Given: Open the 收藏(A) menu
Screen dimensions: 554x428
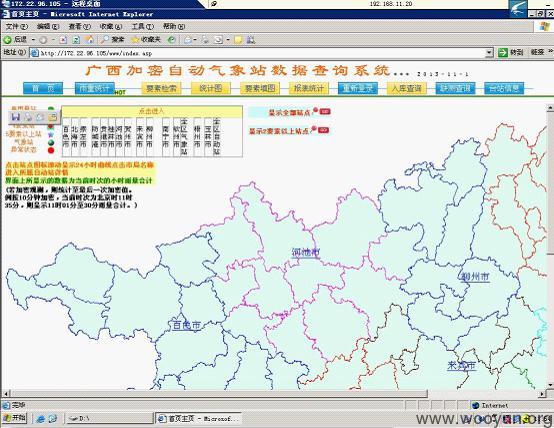Looking at the screenshot, I should 111,27.
